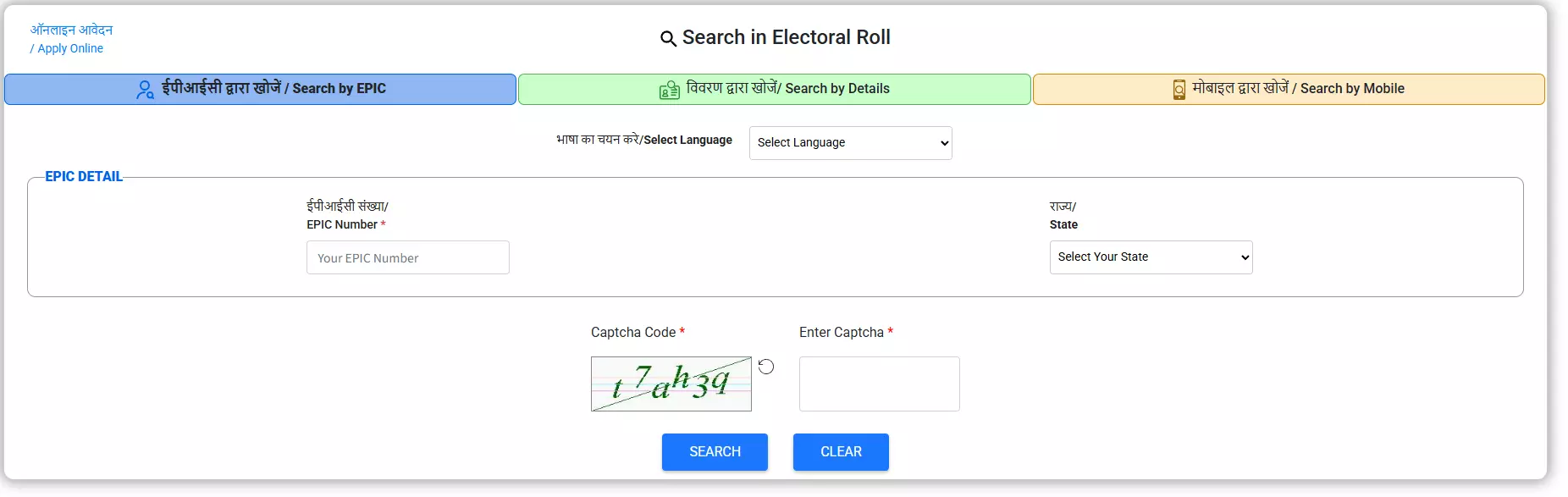
Task: Refresh the captcha code image
Action: coord(766,367)
